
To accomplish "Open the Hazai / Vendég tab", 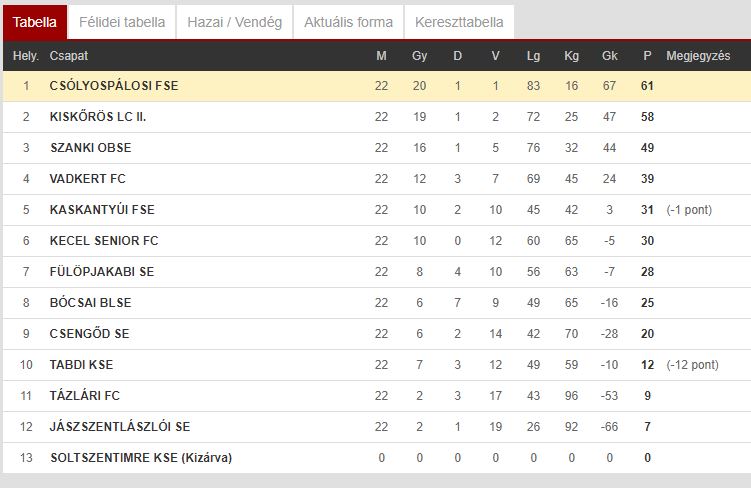I will coord(234,22).
